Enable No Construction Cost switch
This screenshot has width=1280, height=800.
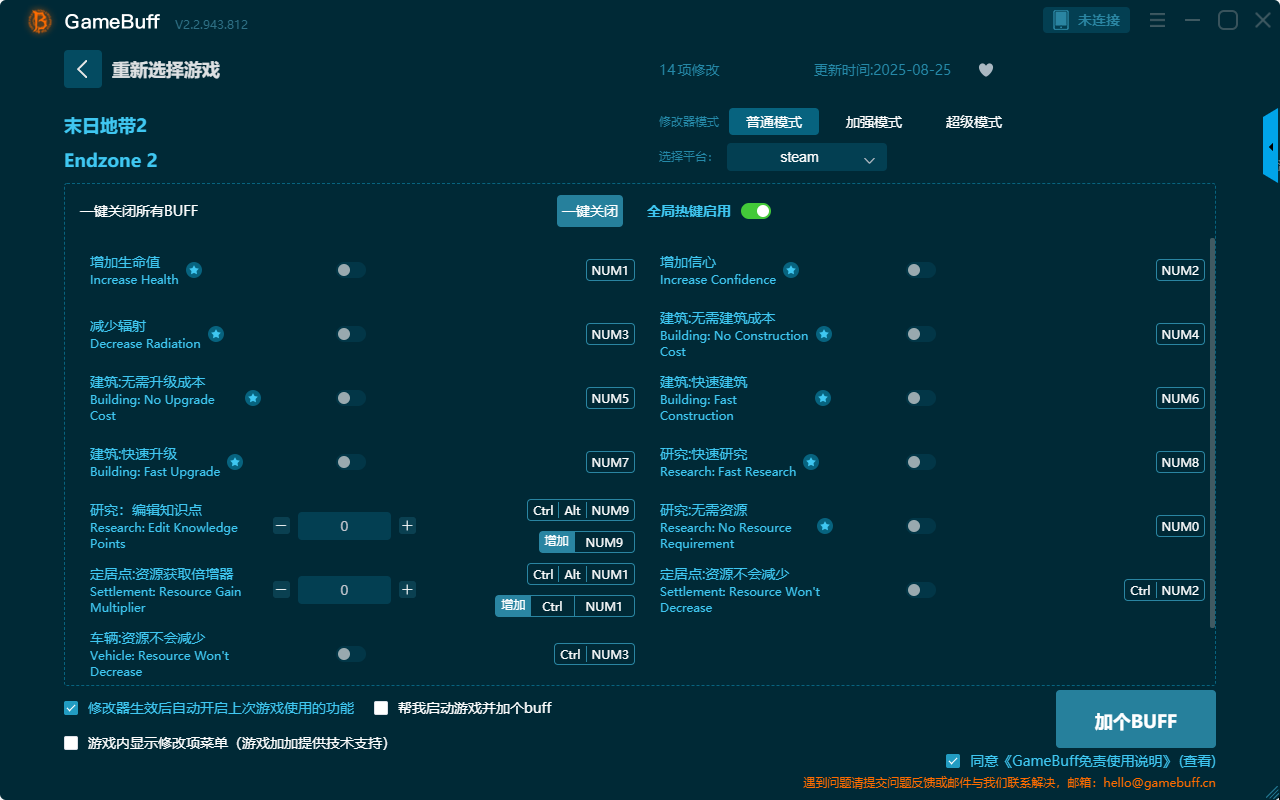[921, 334]
